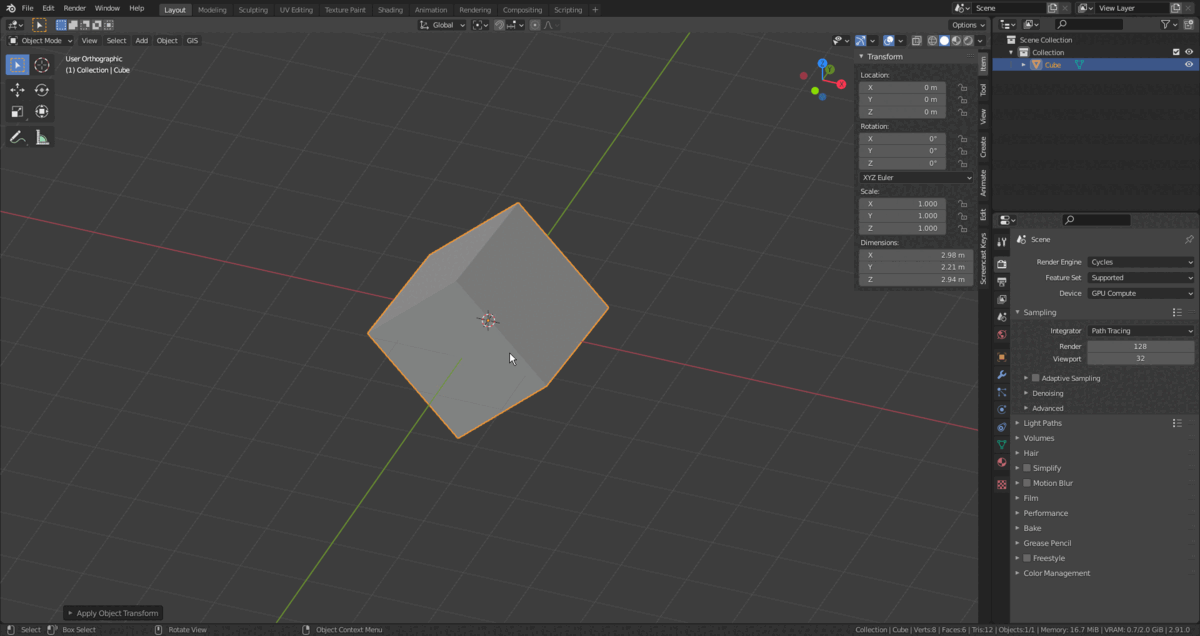Choose the Rotate tool
The height and width of the screenshot is (636, 1200).
tap(42, 90)
